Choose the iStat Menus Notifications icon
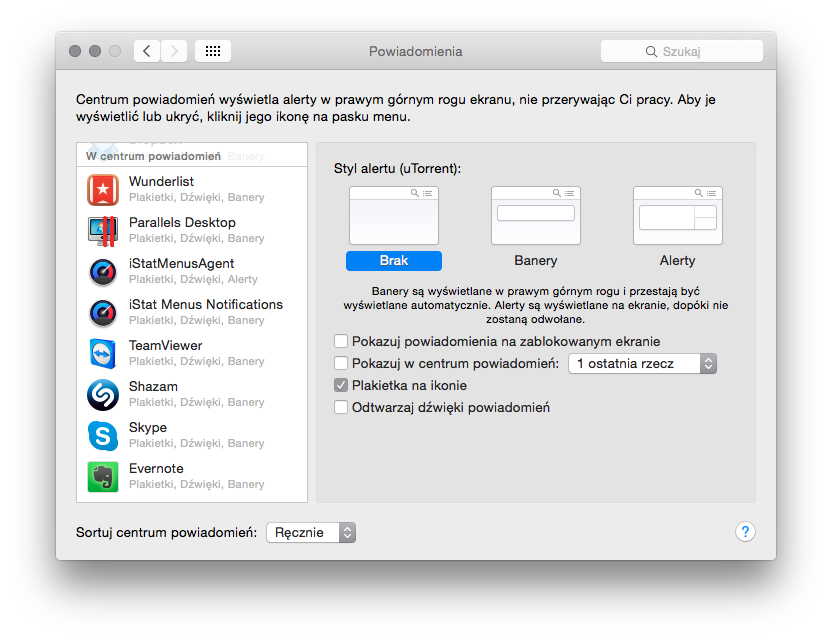The image size is (832, 640). tap(103, 313)
